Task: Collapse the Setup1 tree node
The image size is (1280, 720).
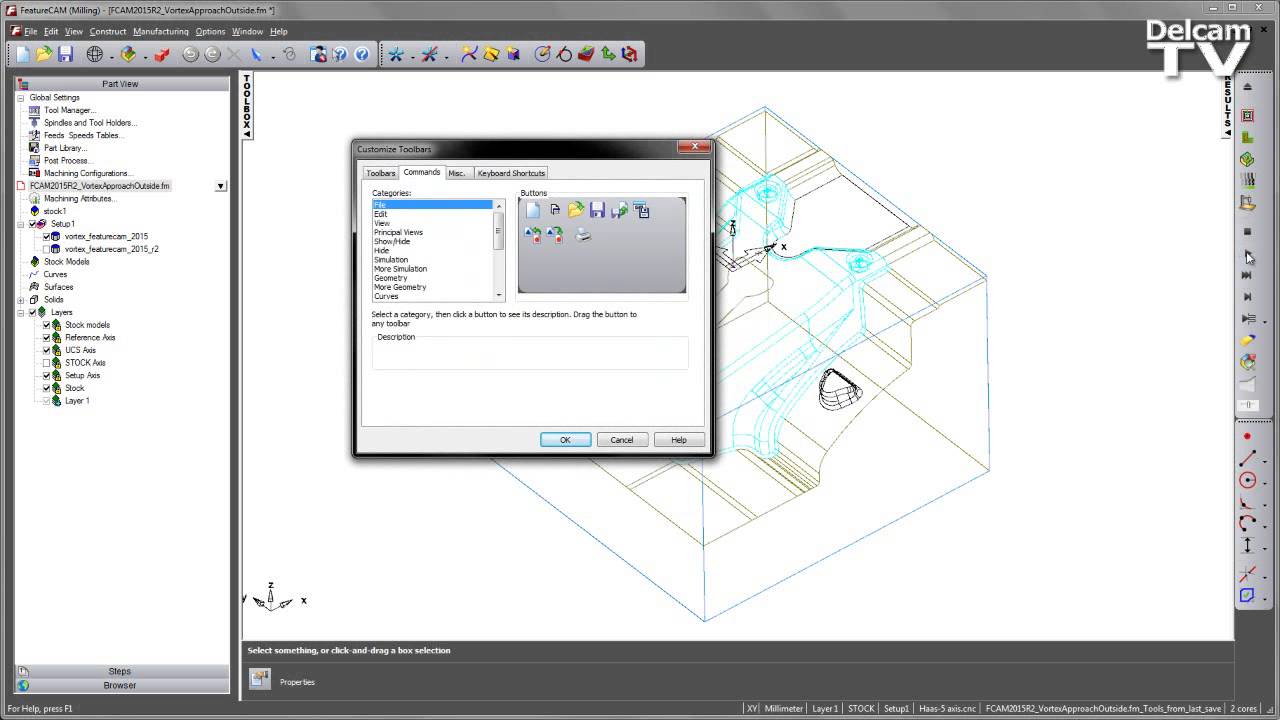Action: pyautogui.click(x=21, y=224)
